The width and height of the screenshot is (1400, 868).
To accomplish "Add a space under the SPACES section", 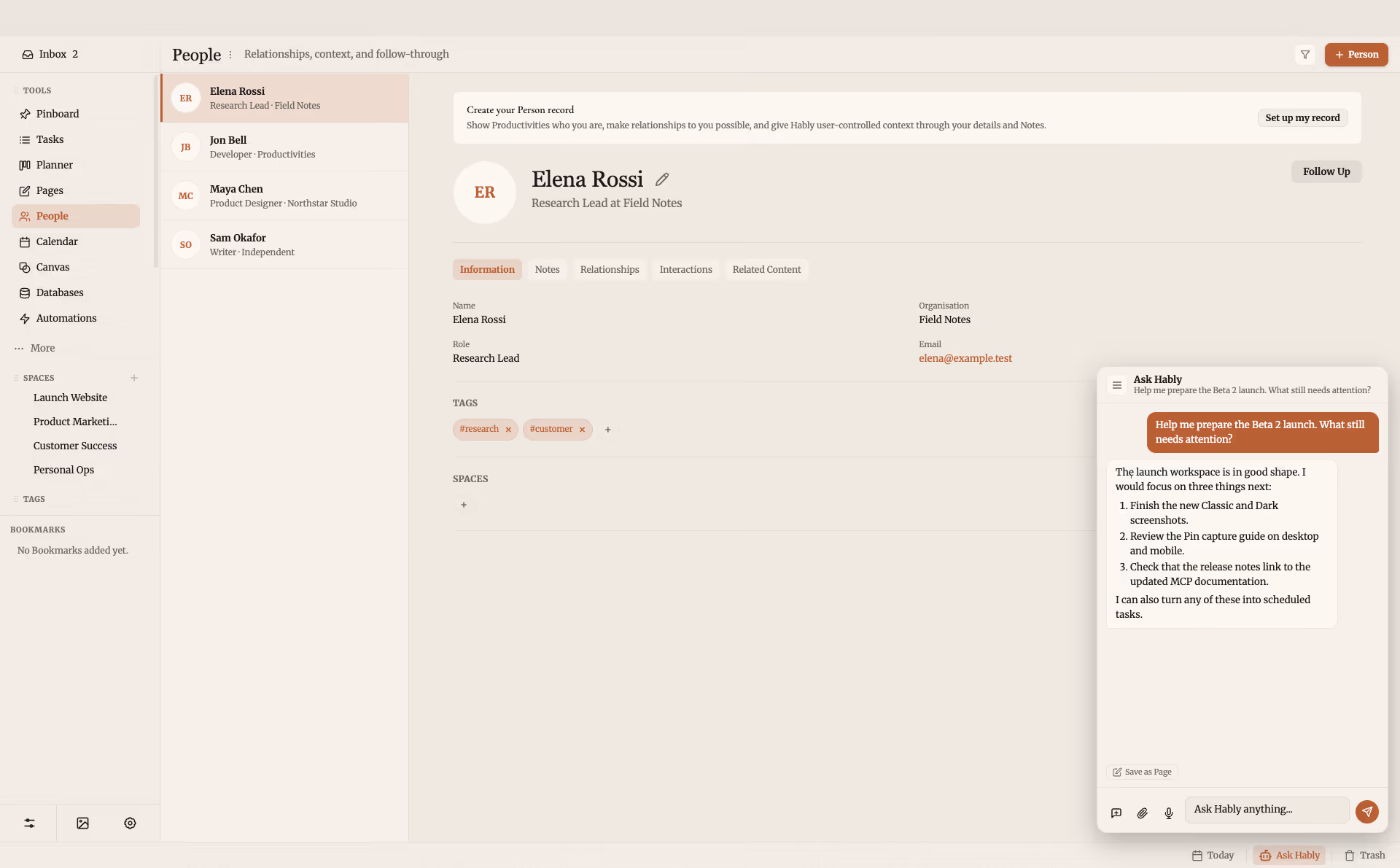I will 464,505.
